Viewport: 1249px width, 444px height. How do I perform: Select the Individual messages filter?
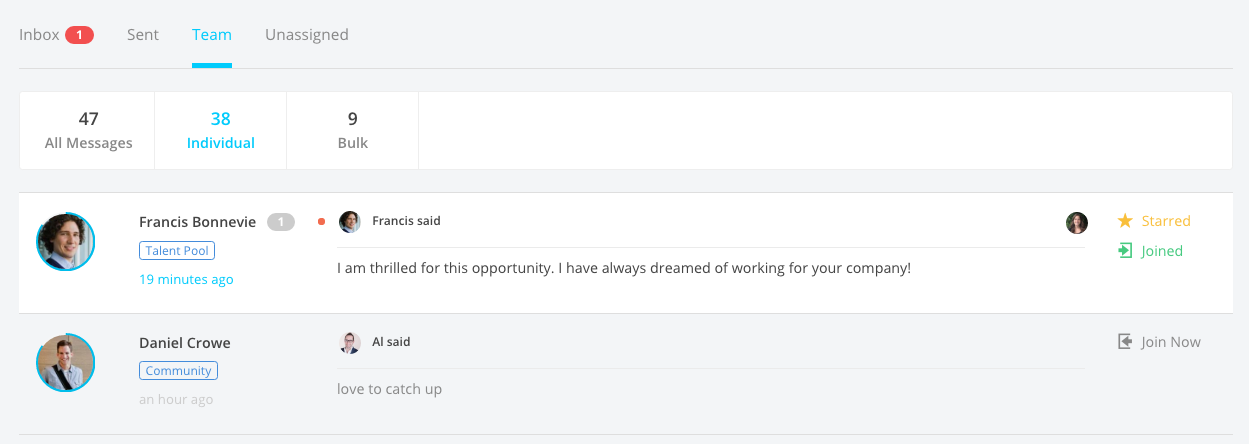(220, 131)
